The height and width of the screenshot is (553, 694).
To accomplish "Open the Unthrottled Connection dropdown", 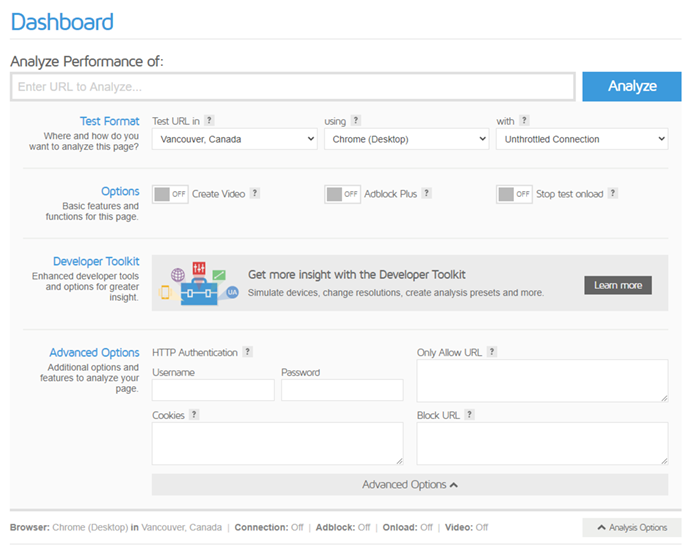I will coord(582,139).
